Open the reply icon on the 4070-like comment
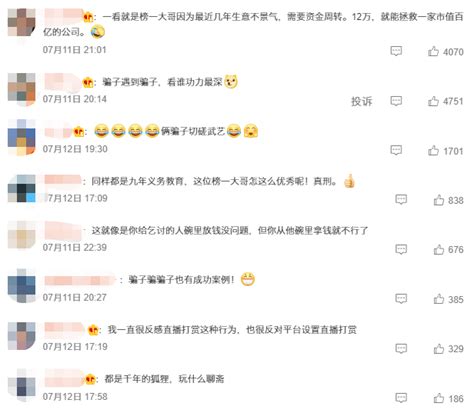The width and height of the screenshot is (474, 413). pyautogui.click(x=396, y=51)
